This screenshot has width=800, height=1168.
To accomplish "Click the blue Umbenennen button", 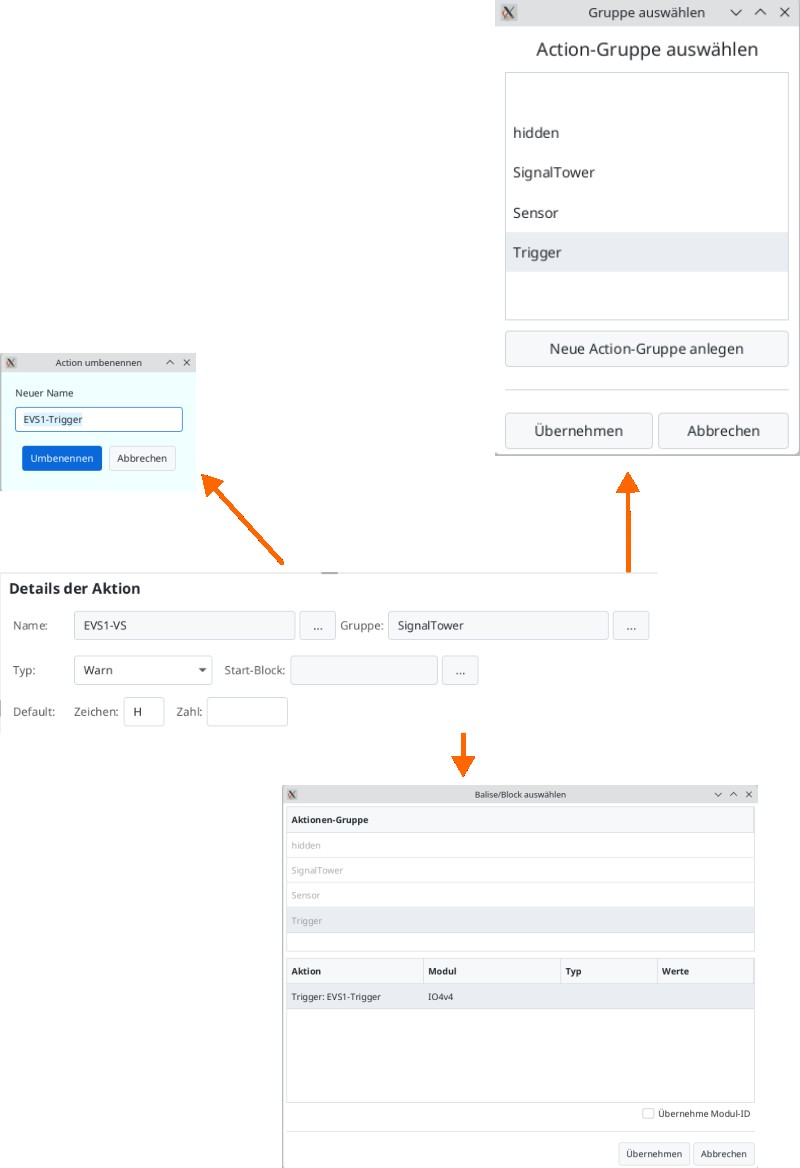I will pyautogui.click(x=62, y=458).
